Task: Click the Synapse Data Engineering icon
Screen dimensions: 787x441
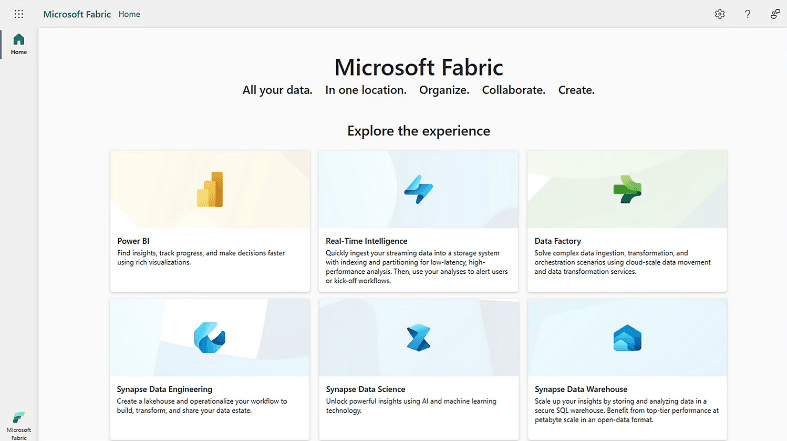Action: coord(210,338)
